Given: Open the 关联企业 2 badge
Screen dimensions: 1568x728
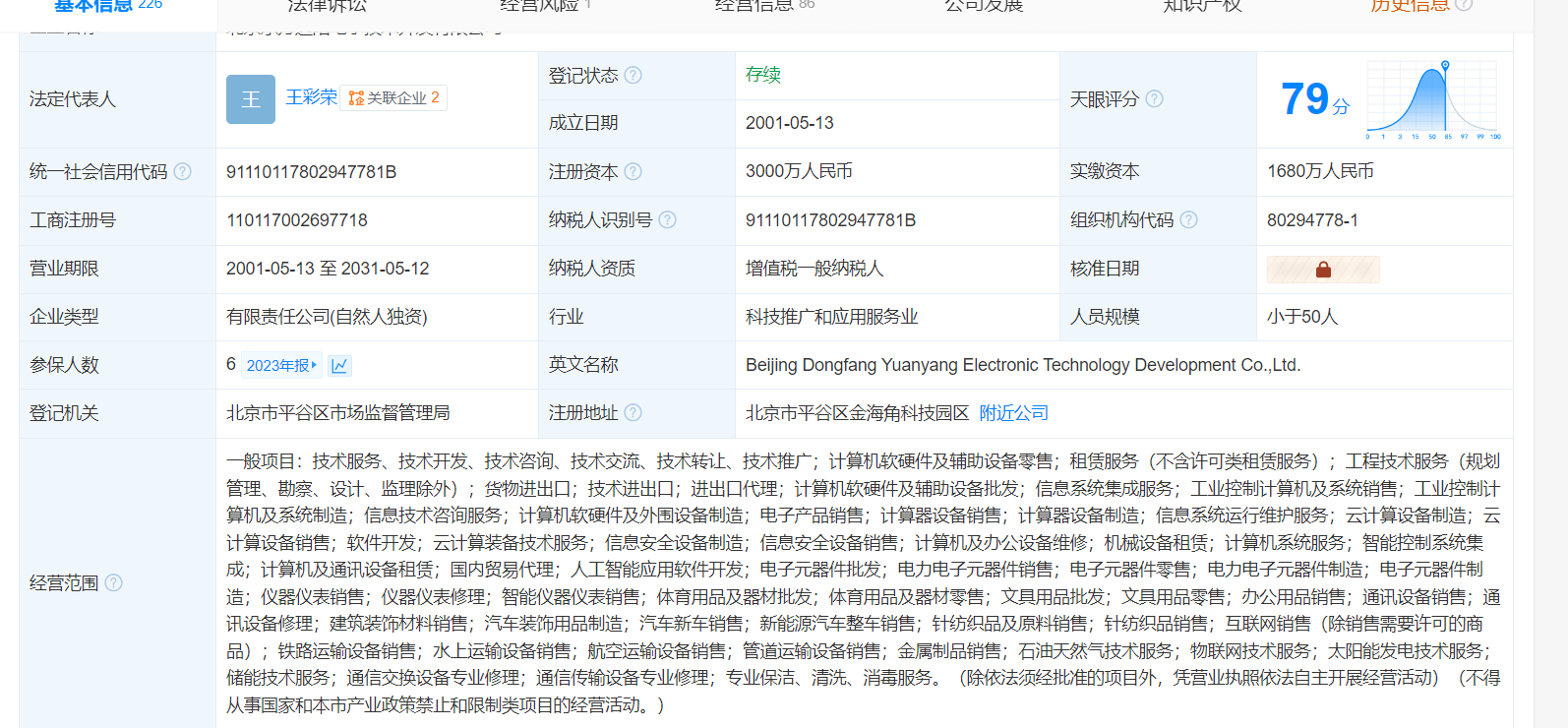Looking at the screenshot, I should tap(393, 97).
